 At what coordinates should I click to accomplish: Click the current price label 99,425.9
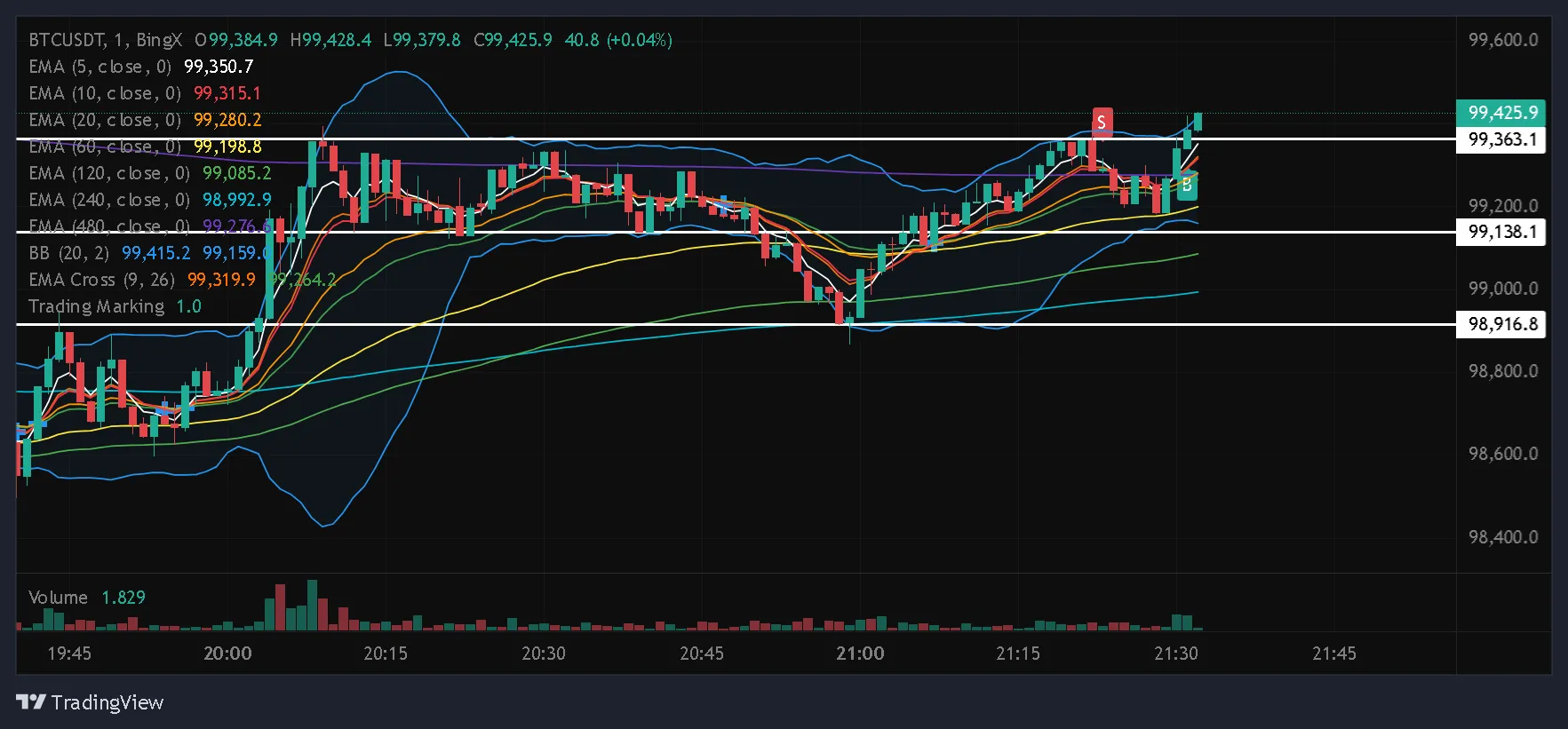(1501, 113)
